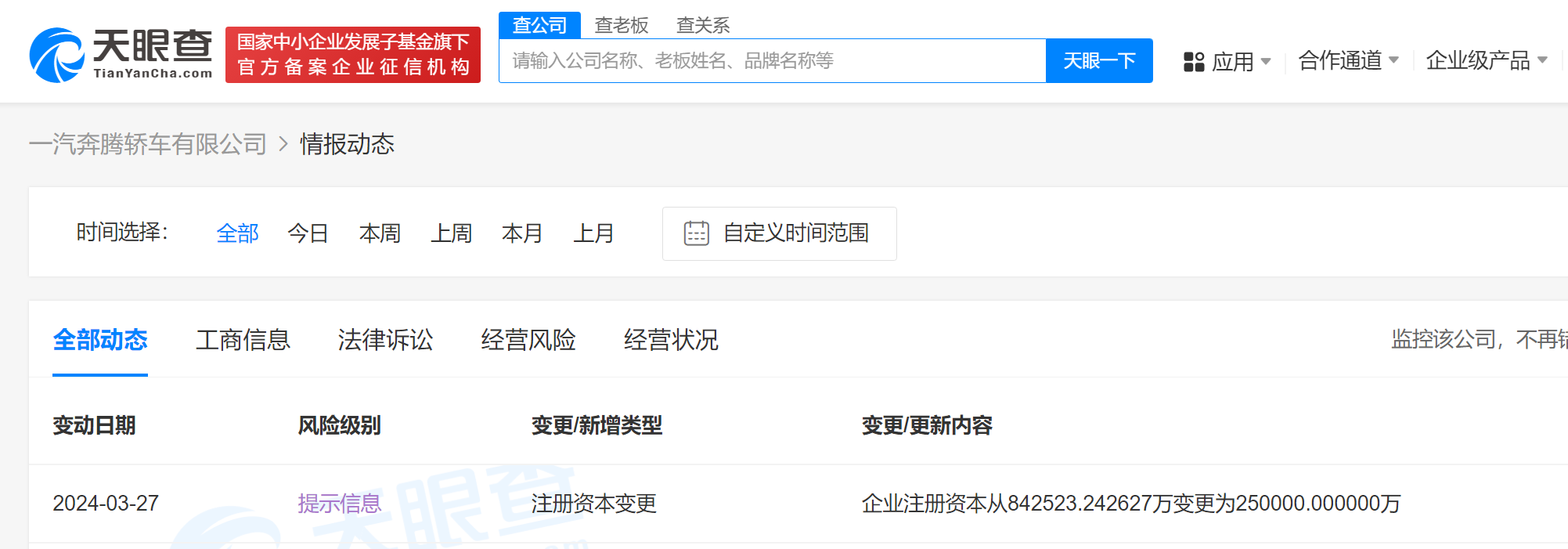Click the calendar icon for custom range
This screenshot has width=1568, height=549.
696,233
